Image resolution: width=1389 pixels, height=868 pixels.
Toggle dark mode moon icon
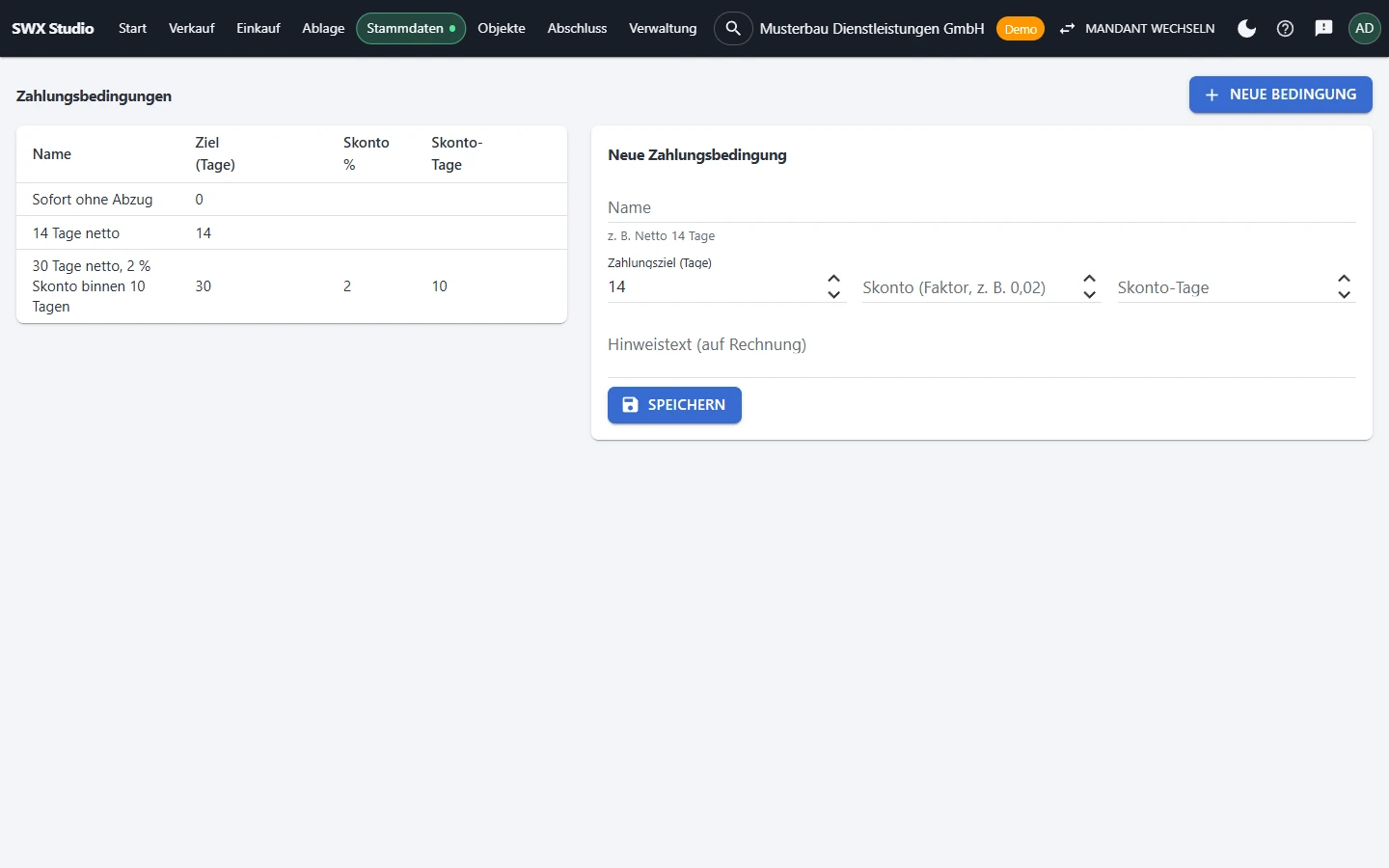[1246, 28]
